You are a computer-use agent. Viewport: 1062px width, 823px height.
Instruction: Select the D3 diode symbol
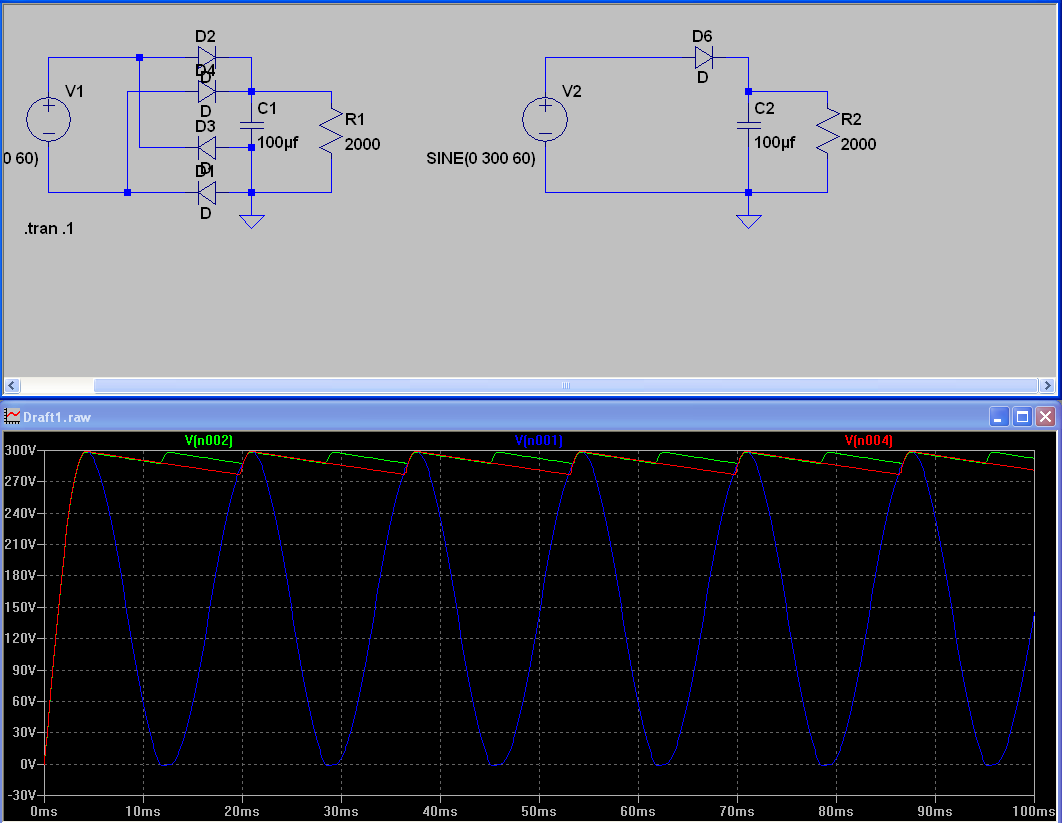click(x=207, y=147)
